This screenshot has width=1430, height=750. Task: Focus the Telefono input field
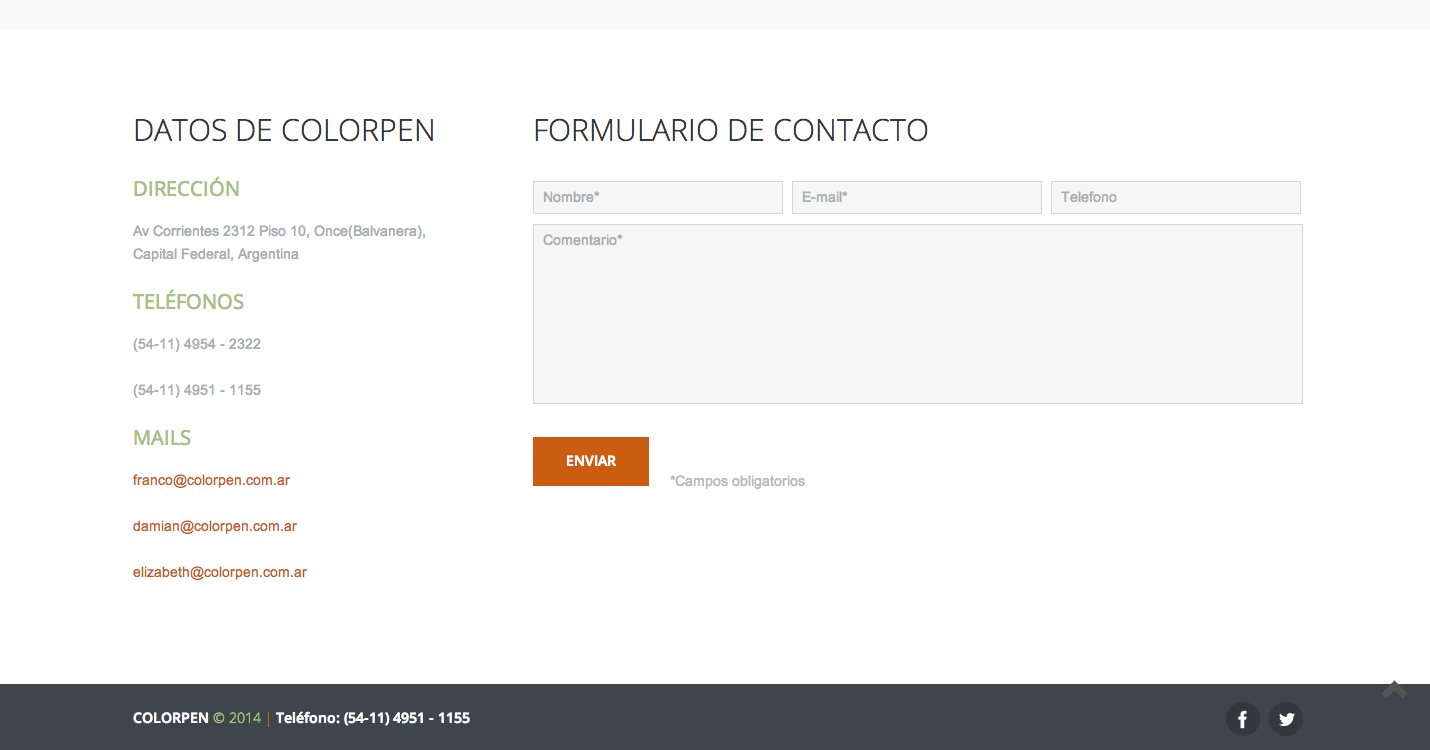click(1176, 197)
